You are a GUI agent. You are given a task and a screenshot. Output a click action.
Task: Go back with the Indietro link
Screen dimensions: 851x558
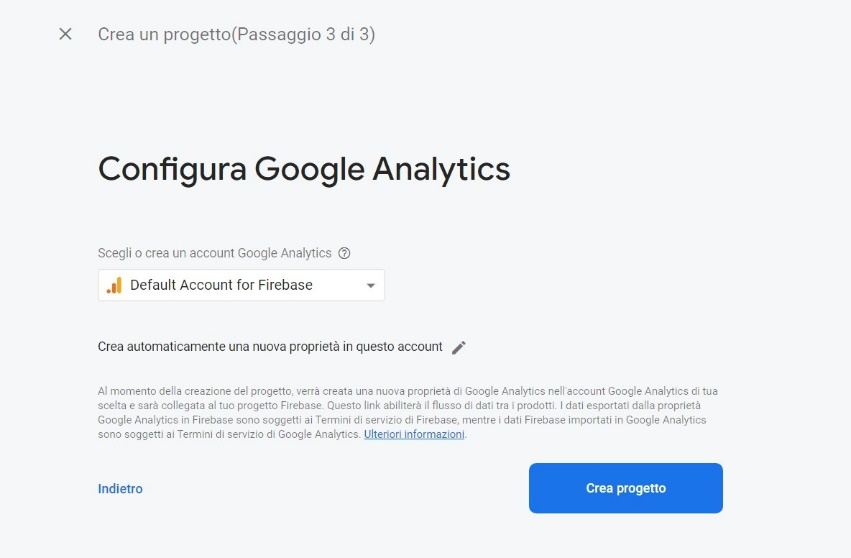120,489
